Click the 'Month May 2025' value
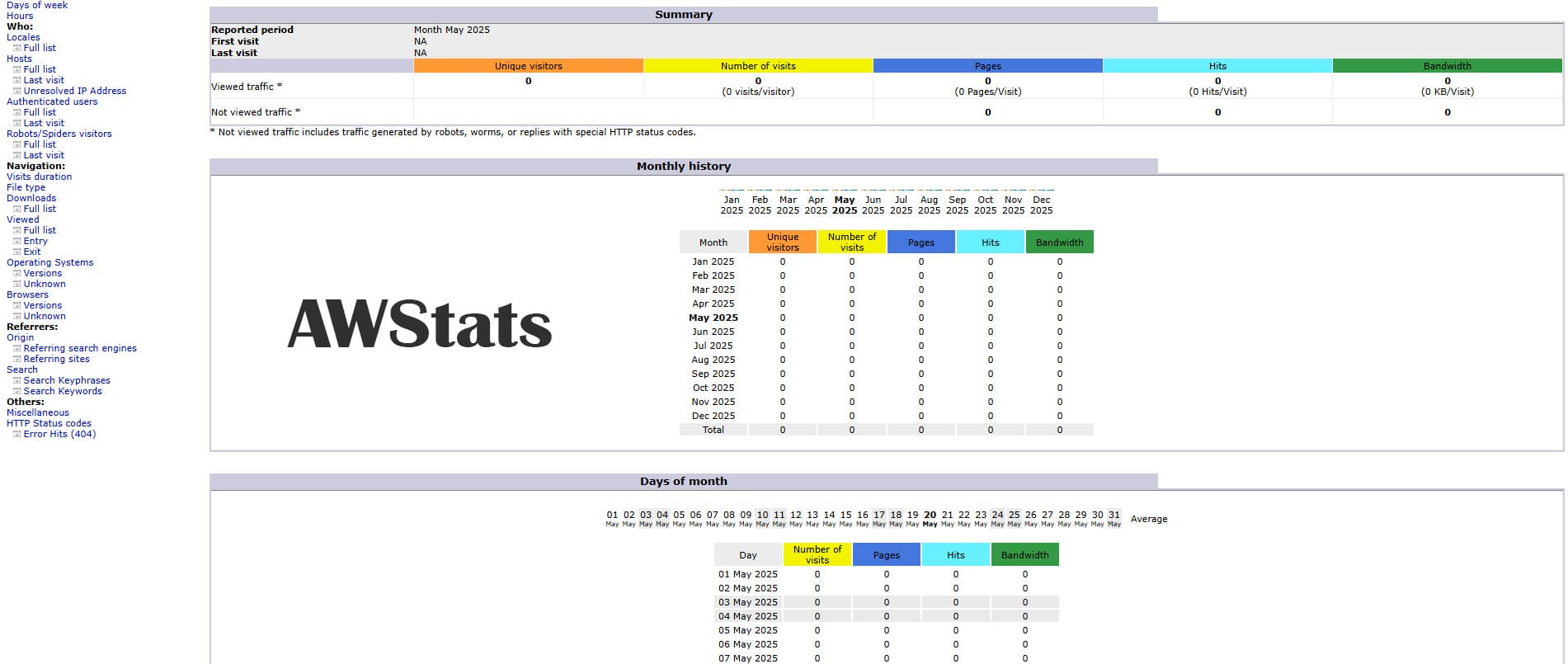Image resolution: width=1568 pixels, height=664 pixels. (452, 30)
